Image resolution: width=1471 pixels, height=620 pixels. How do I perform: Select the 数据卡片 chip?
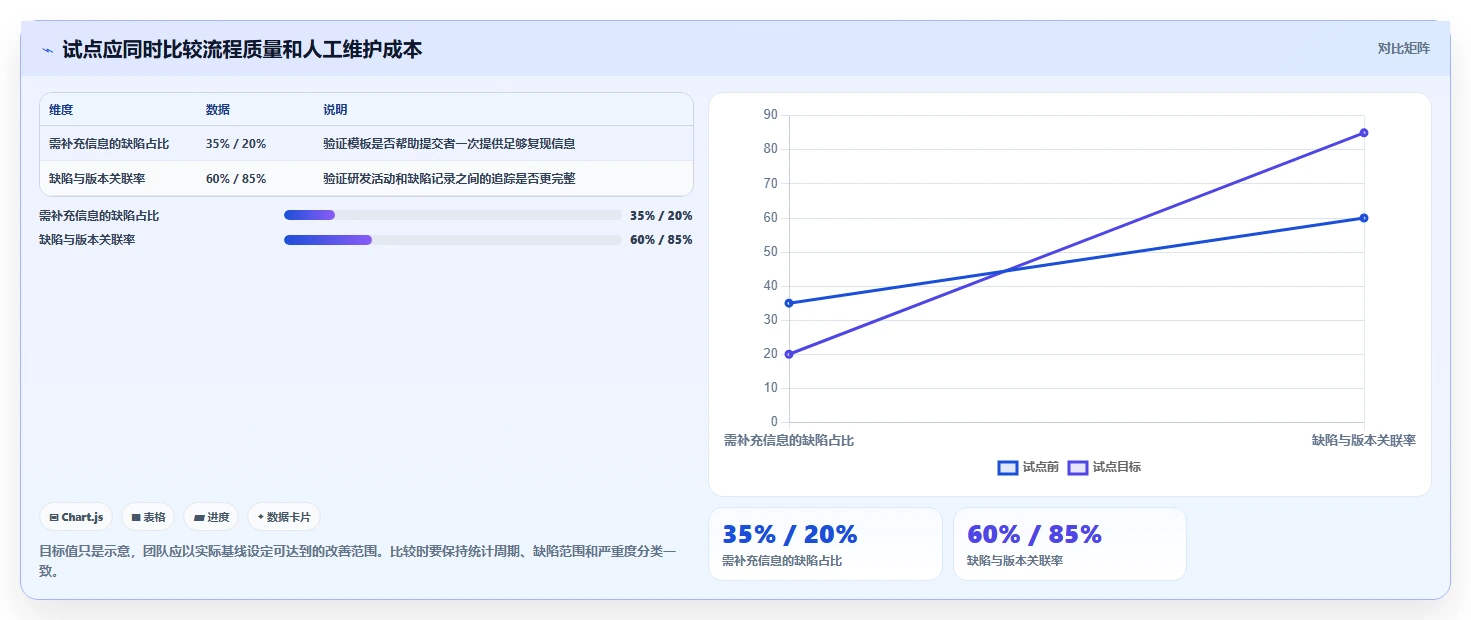284,517
